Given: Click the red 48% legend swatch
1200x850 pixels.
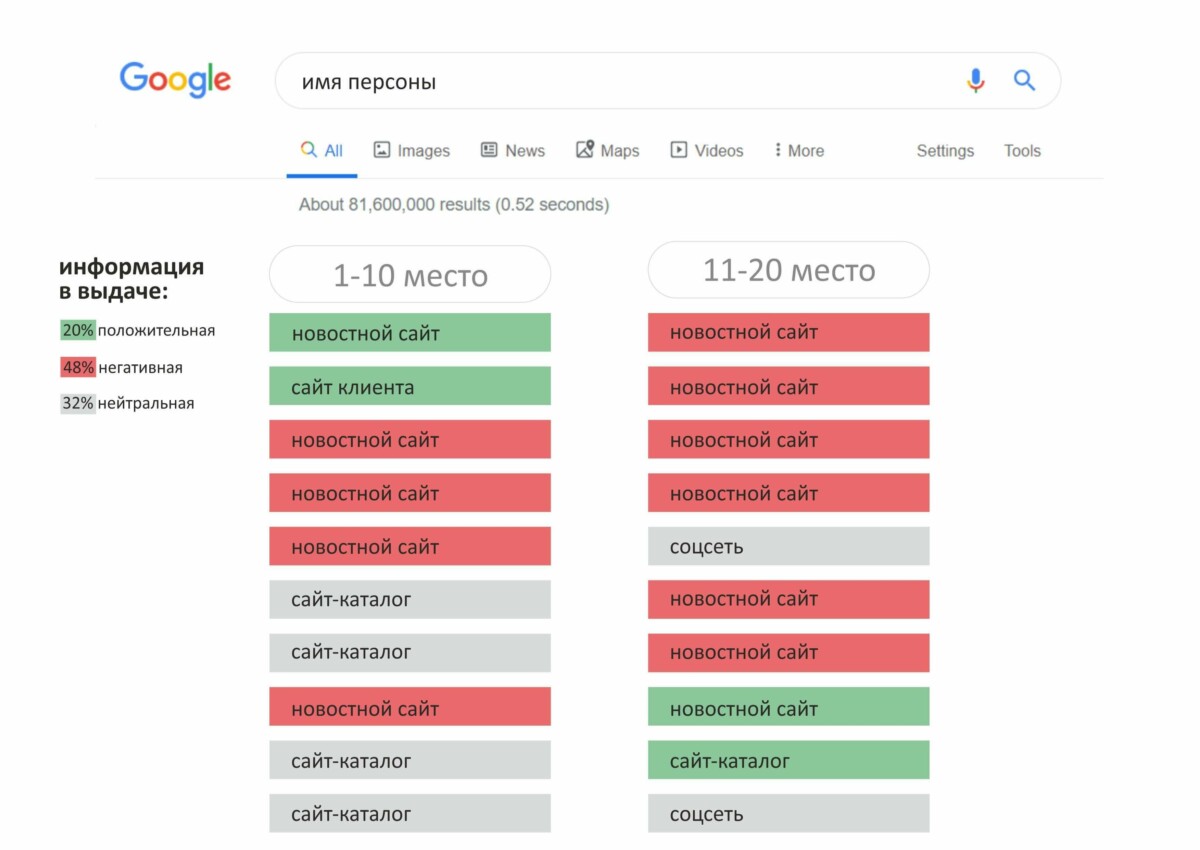Looking at the screenshot, I should [x=78, y=368].
